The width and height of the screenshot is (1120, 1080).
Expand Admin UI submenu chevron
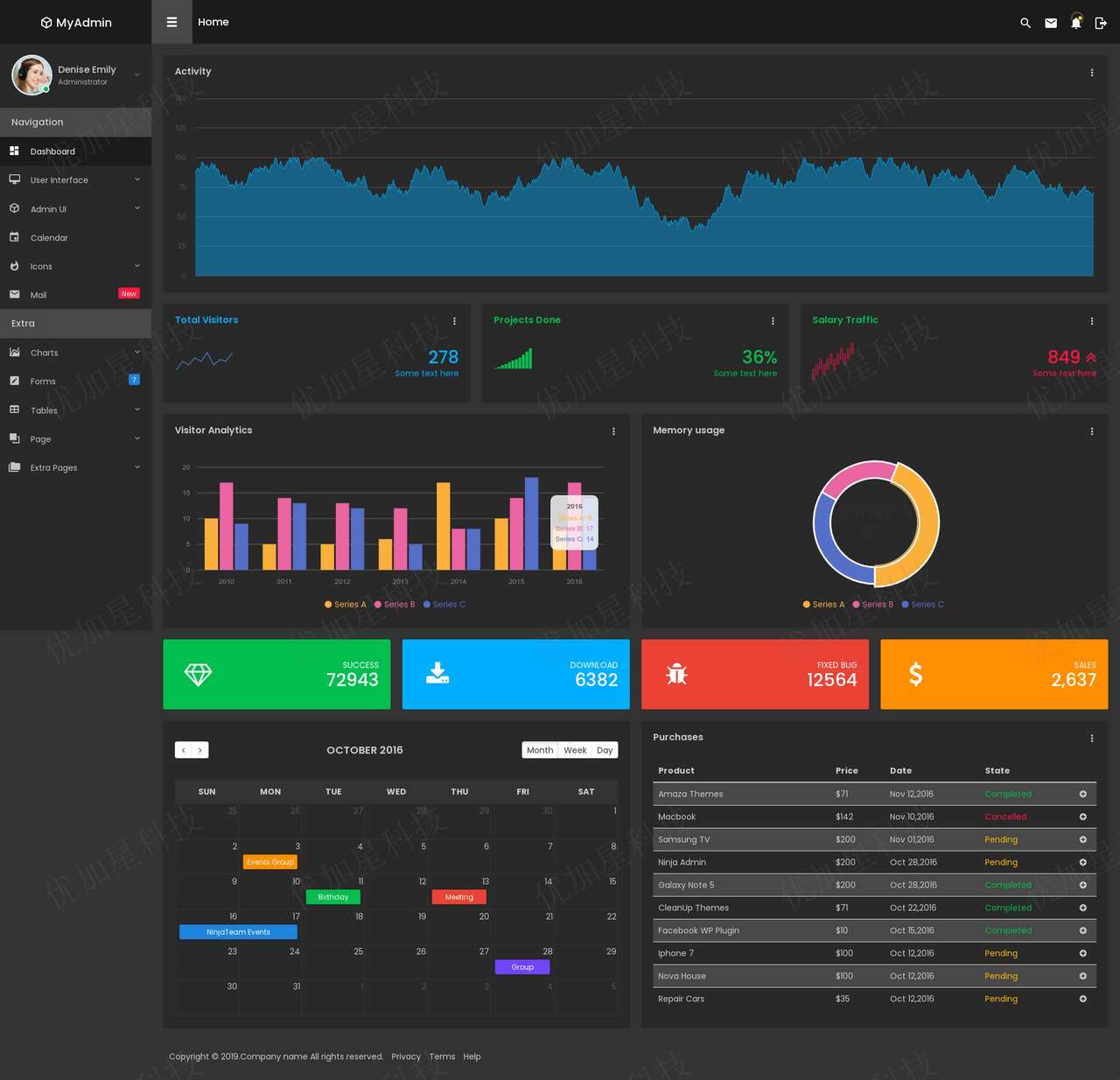tap(137, 208)
